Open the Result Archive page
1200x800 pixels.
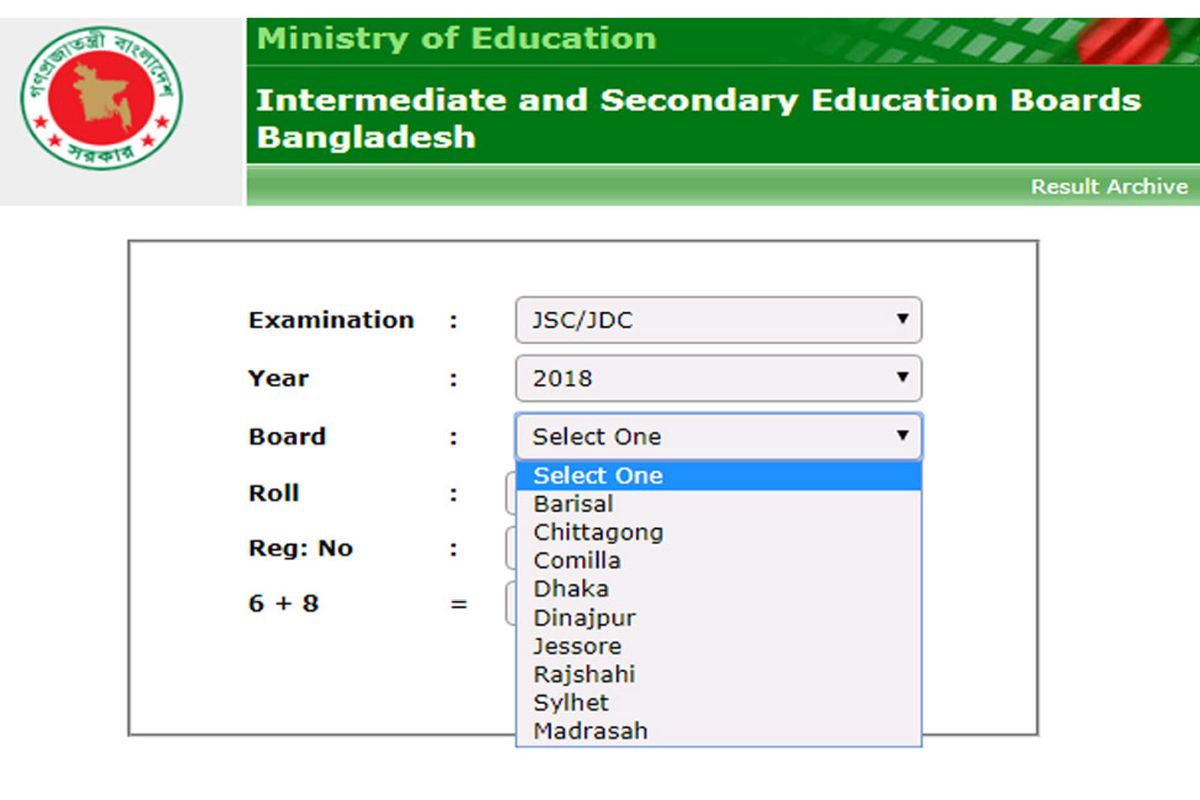click(1110, 186)
